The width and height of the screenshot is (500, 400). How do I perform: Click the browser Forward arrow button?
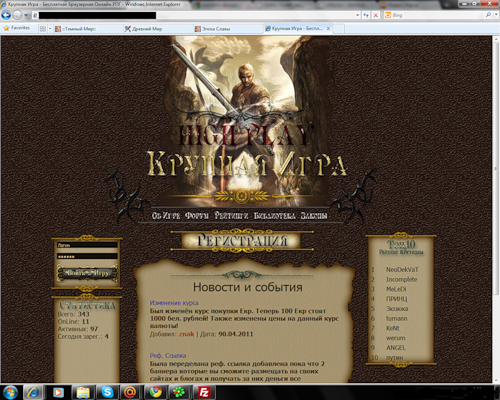tap(17, 15)
